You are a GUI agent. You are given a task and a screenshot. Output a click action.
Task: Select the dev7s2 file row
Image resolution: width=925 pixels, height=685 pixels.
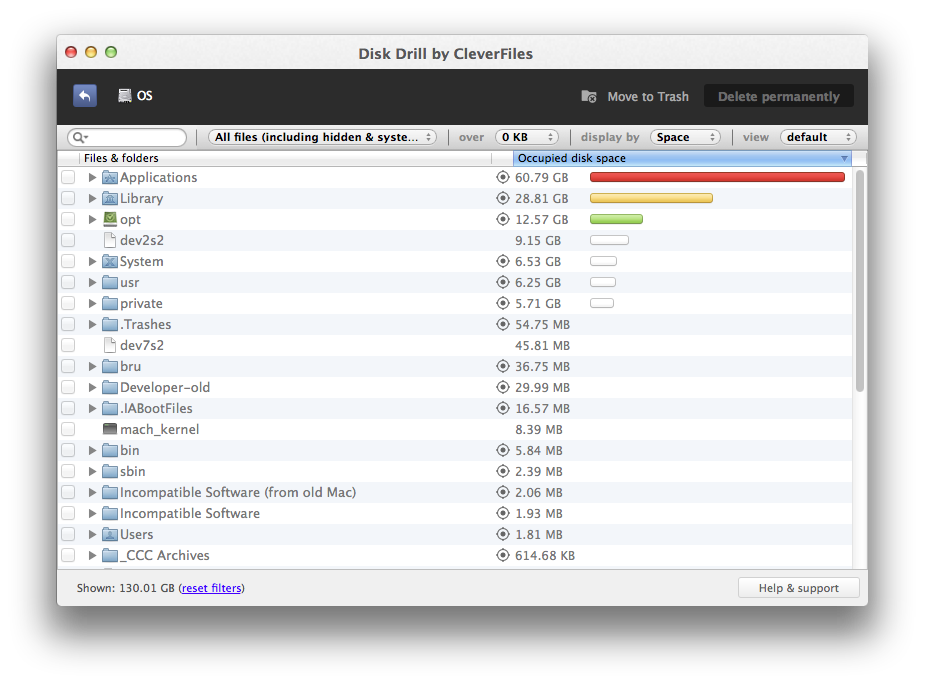454,345
